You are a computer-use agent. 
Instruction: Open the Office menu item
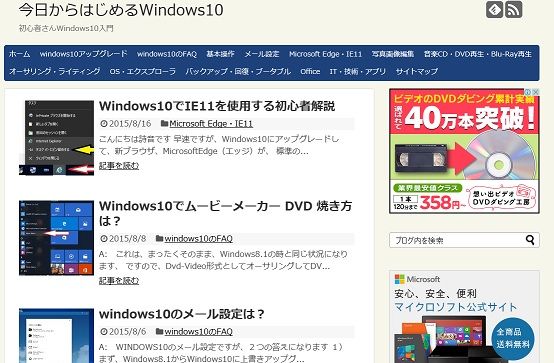pyautogui.click(x=310, y=71)
